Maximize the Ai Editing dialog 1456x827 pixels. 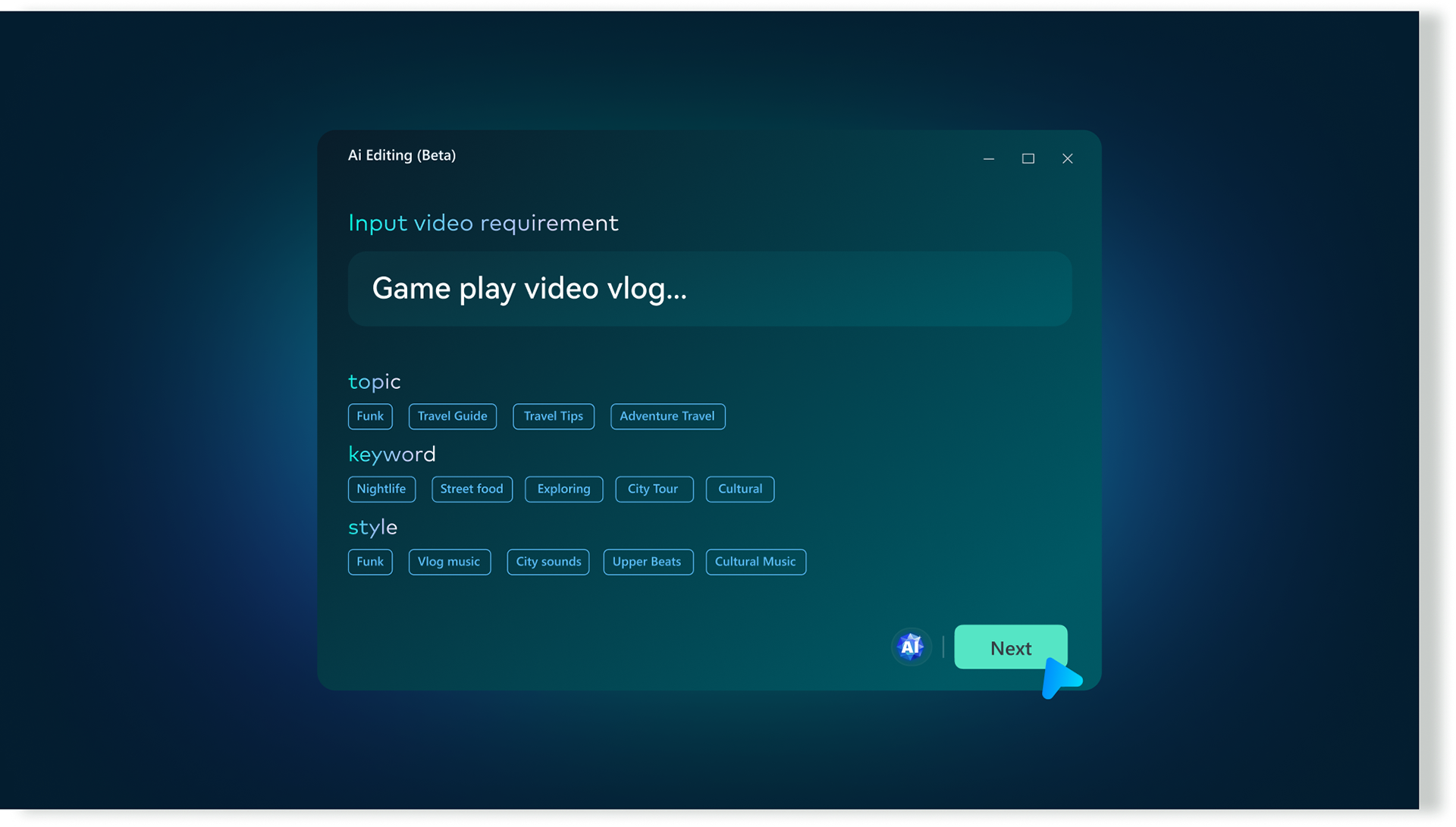[x=1028, y=158]
